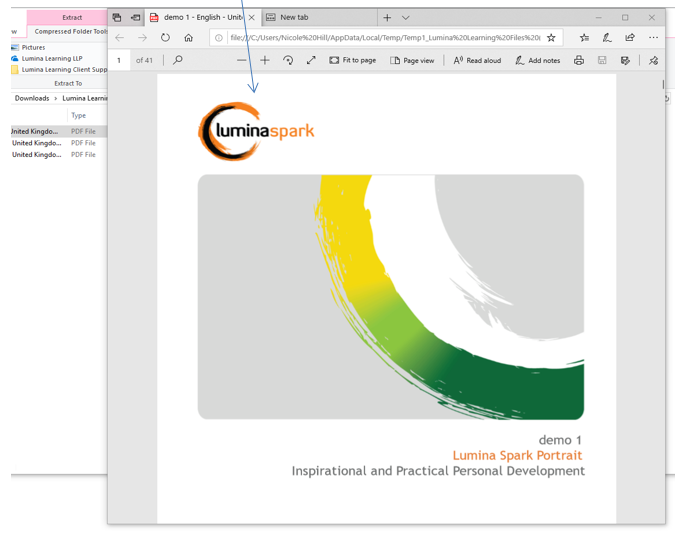Print the PDF document
Image resolution: width=680 pixels, height=534 pixels.
[579, 60]
